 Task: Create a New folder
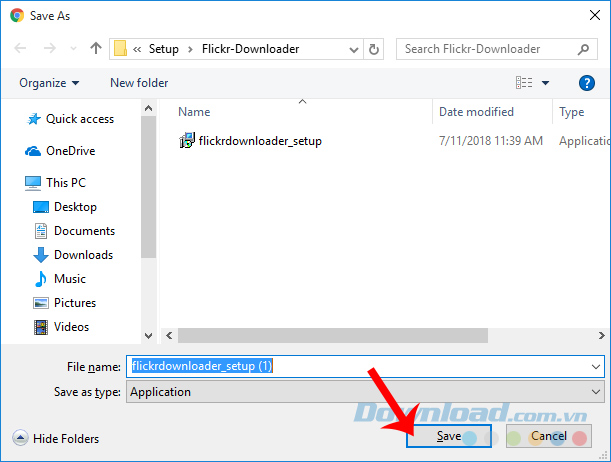139,83
